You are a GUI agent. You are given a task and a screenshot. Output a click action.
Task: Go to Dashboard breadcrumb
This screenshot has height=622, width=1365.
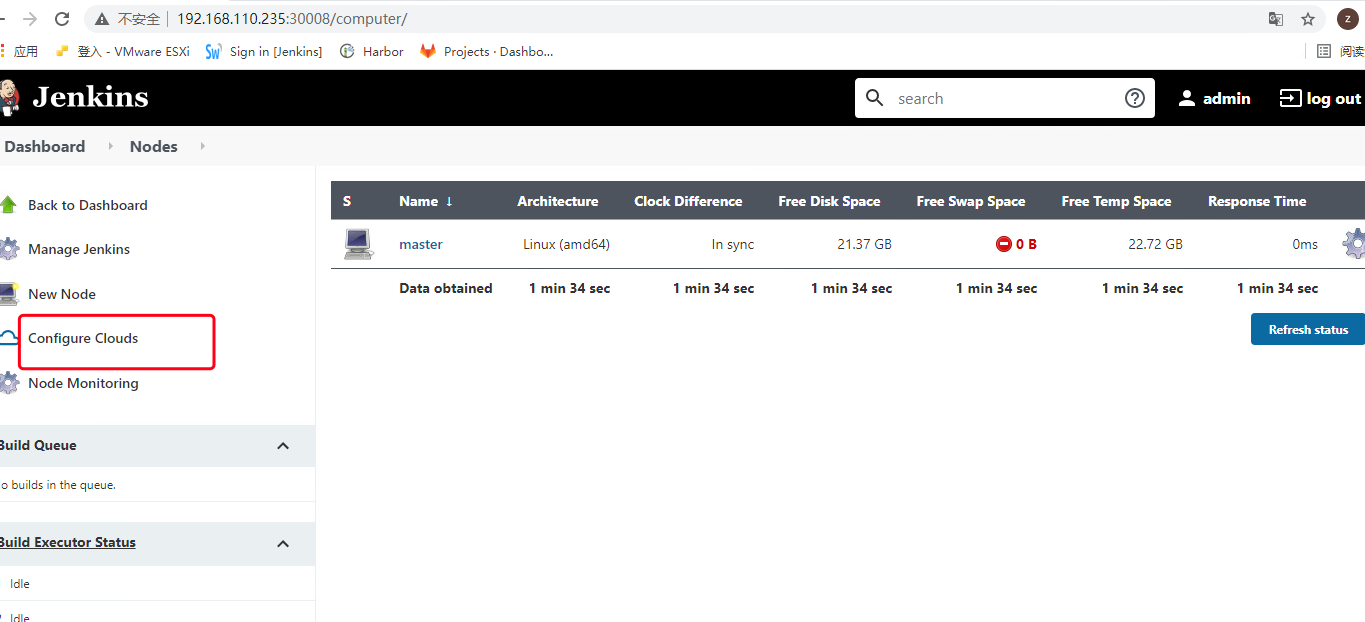pos(45,146)
